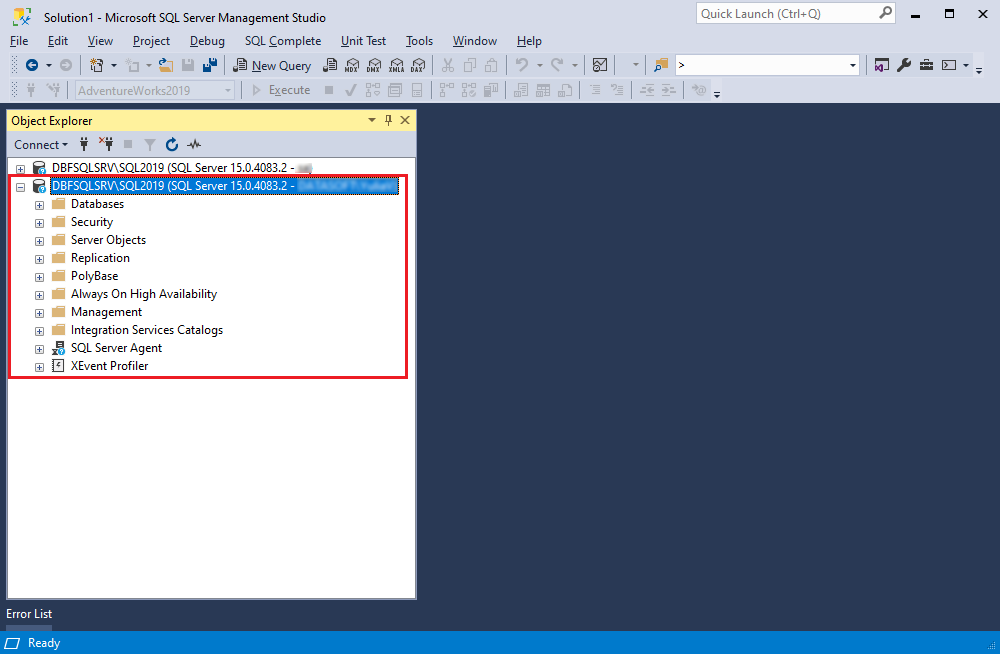Click Connect Object Explorer plug icon

pos(84,144)
